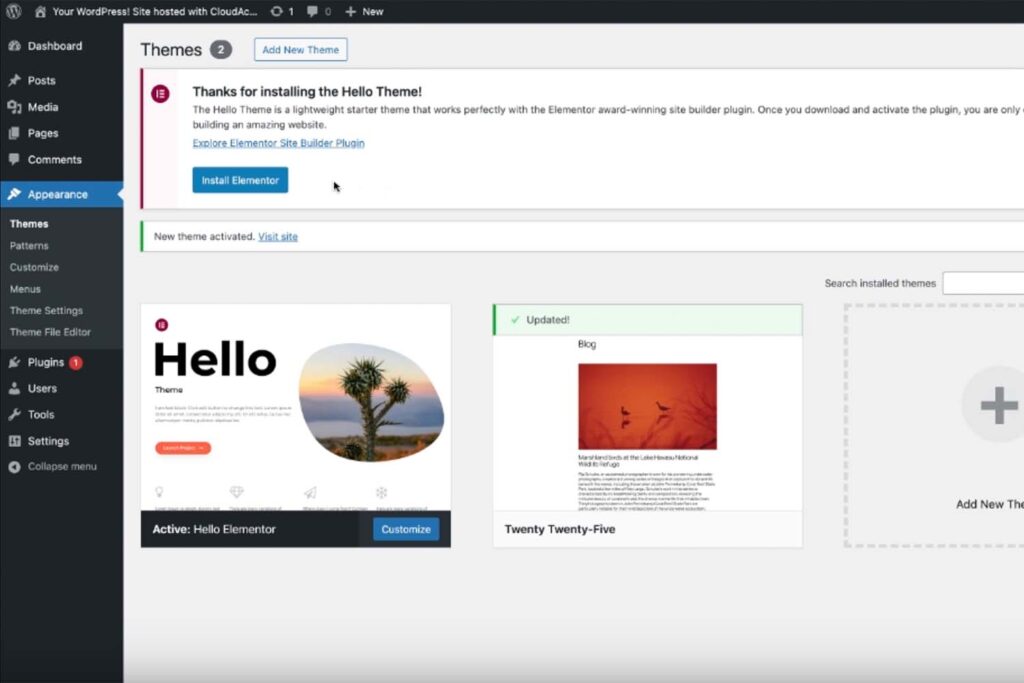Viewport: 1024px width, 683px height.
Task: Focus the Search installed themes field
Action: point(983,283)
